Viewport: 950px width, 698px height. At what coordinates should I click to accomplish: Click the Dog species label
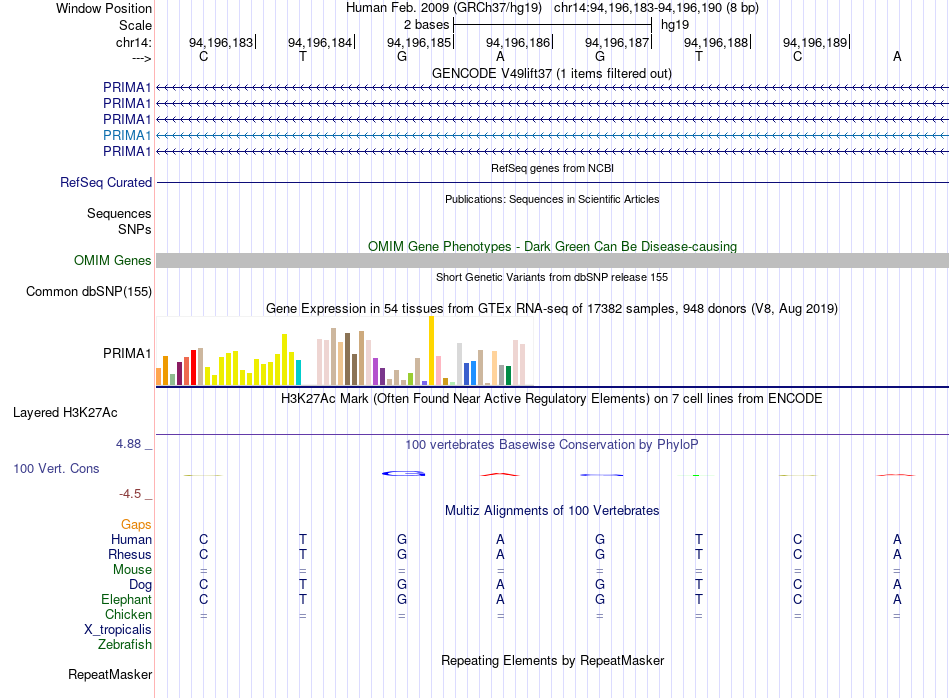pyautogui.click(x=140, y=585)
